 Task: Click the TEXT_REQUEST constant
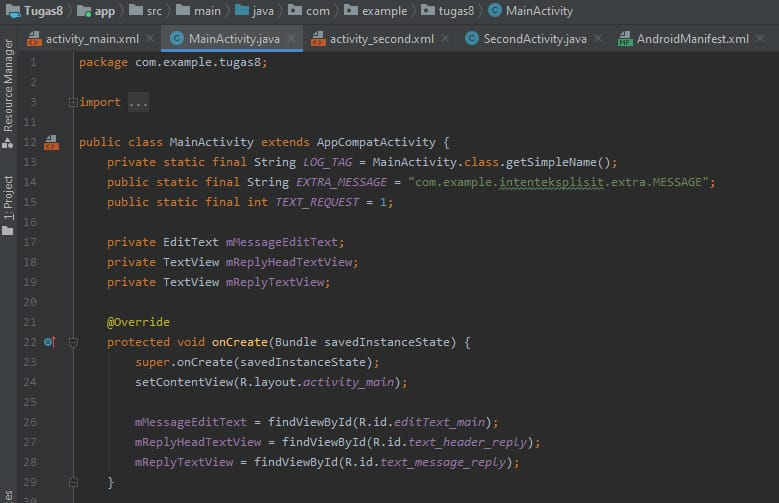point(317,202)
